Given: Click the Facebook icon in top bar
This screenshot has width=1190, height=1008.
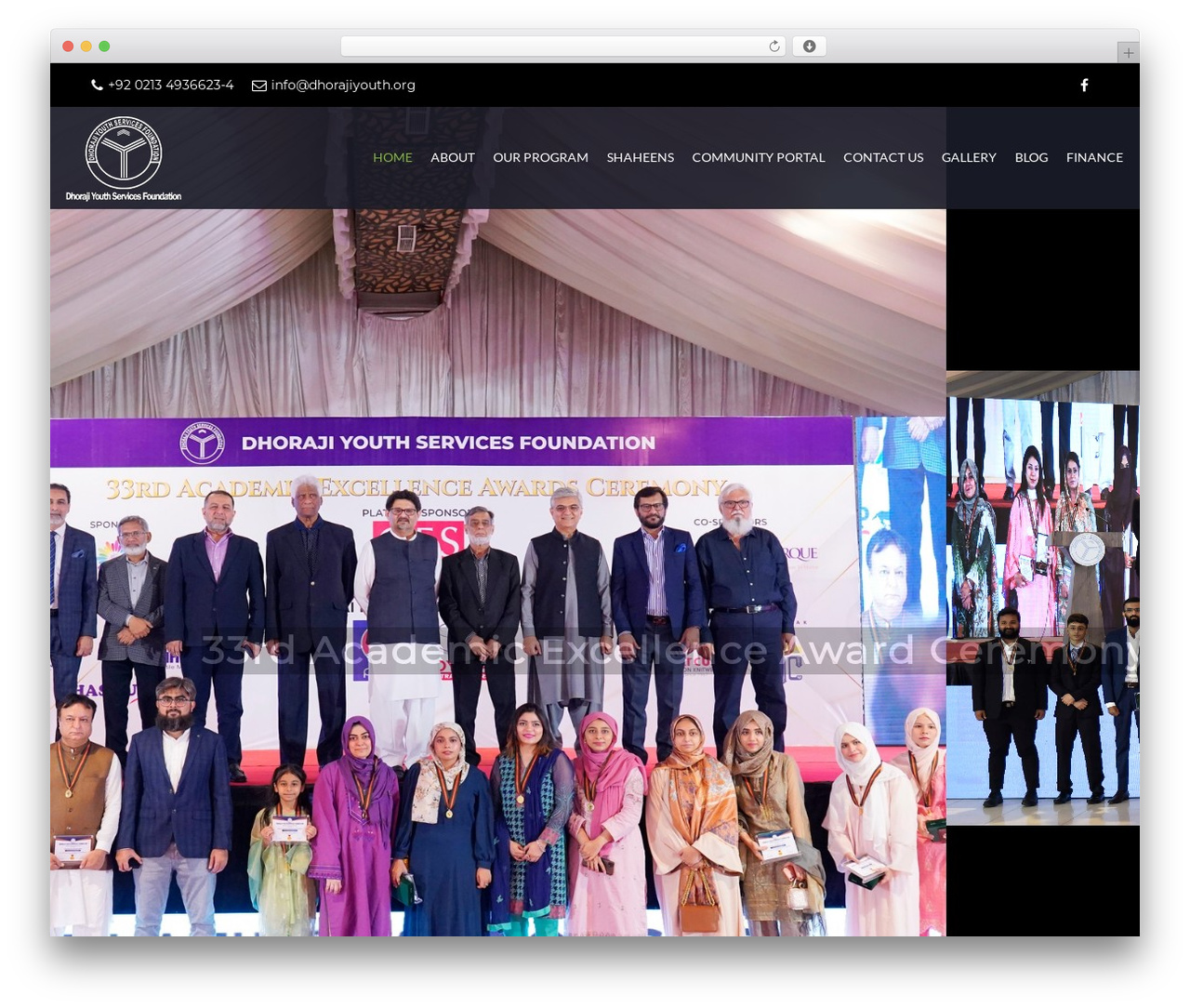Looking at the screenshot, I should [1084, 85].
